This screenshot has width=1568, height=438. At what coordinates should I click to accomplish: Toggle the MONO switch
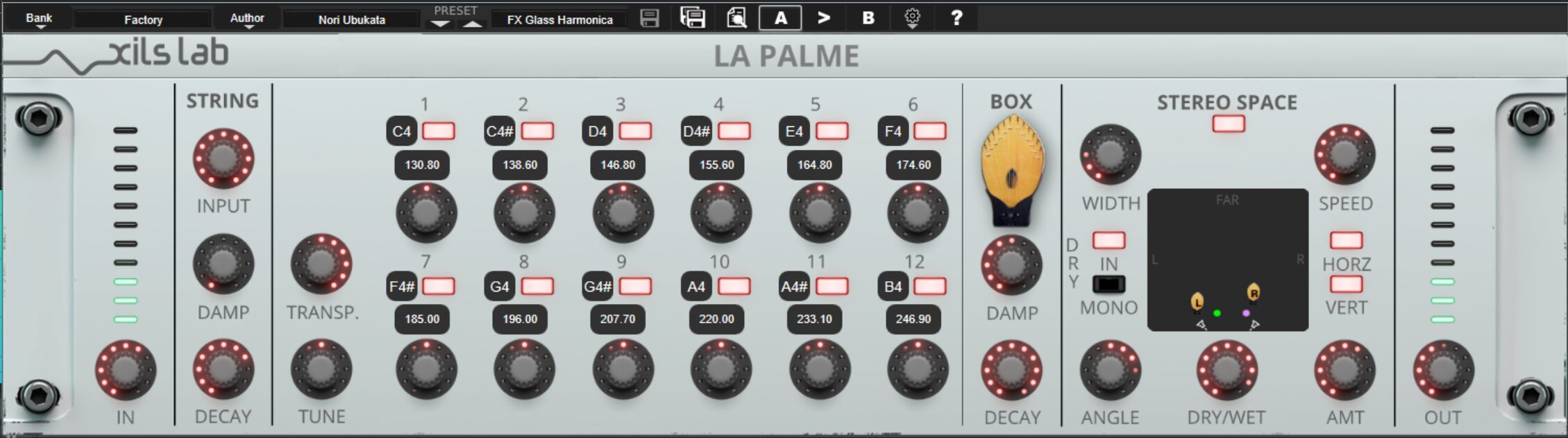coord(1108,284)
